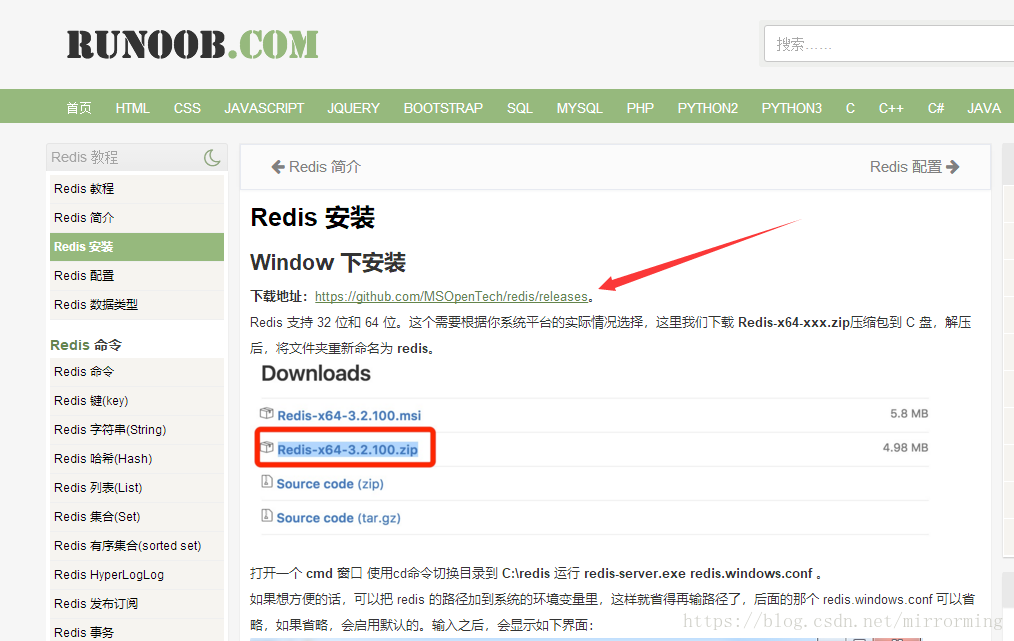The width and height of the screenshot is (1014, 641).
Task: Open the PYTHON3 nav item
Action: point(792,108)
